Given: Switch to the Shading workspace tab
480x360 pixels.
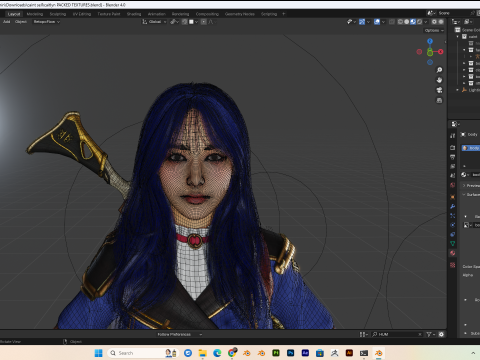Looking at the screenshot, I should (134, 14).
